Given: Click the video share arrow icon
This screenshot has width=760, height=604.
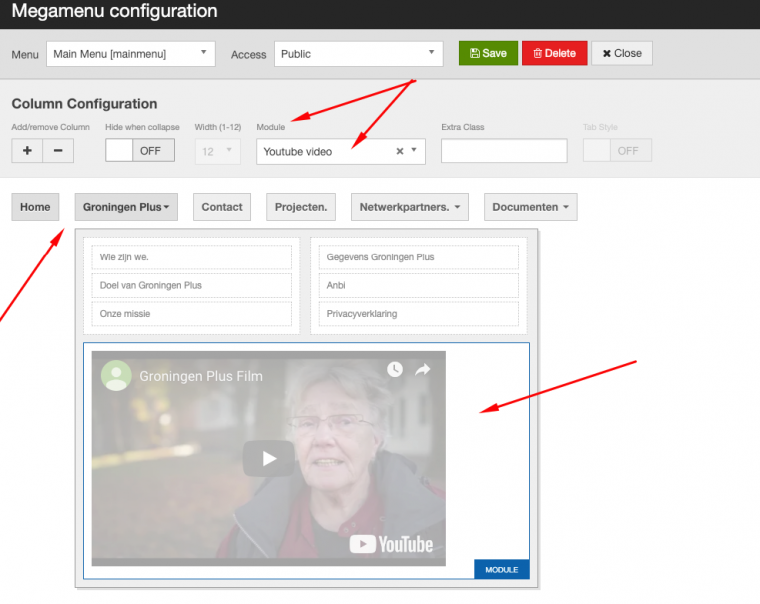Looking at the screenshot, I should (422, 370).
